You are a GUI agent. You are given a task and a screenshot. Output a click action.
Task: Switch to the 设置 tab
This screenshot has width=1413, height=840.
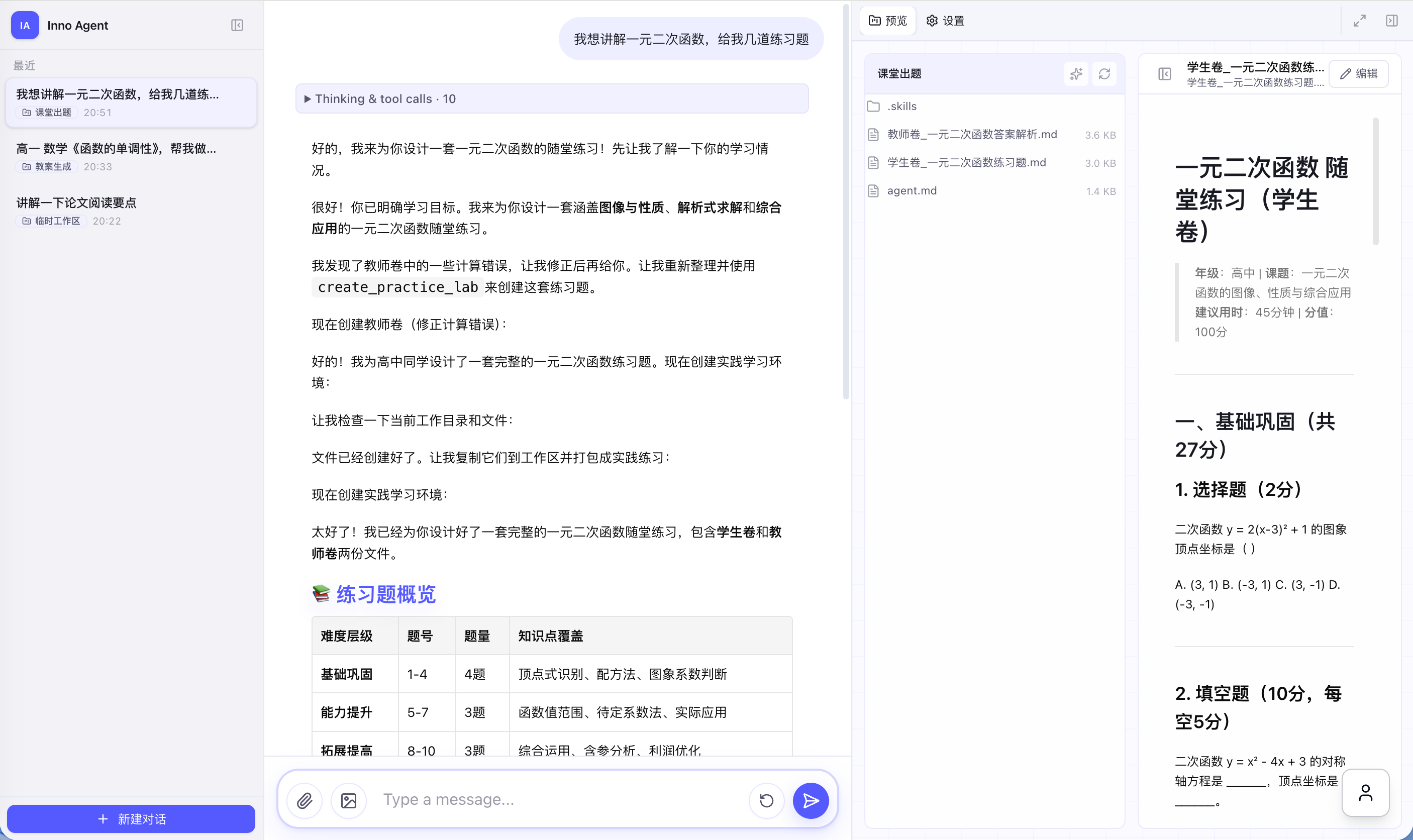[945, 21]
